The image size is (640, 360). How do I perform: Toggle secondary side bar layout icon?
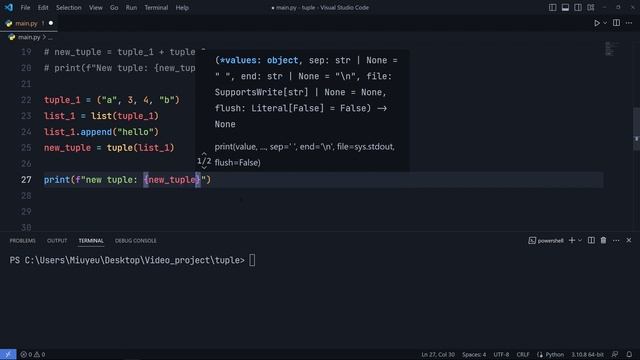coord(578,7)
